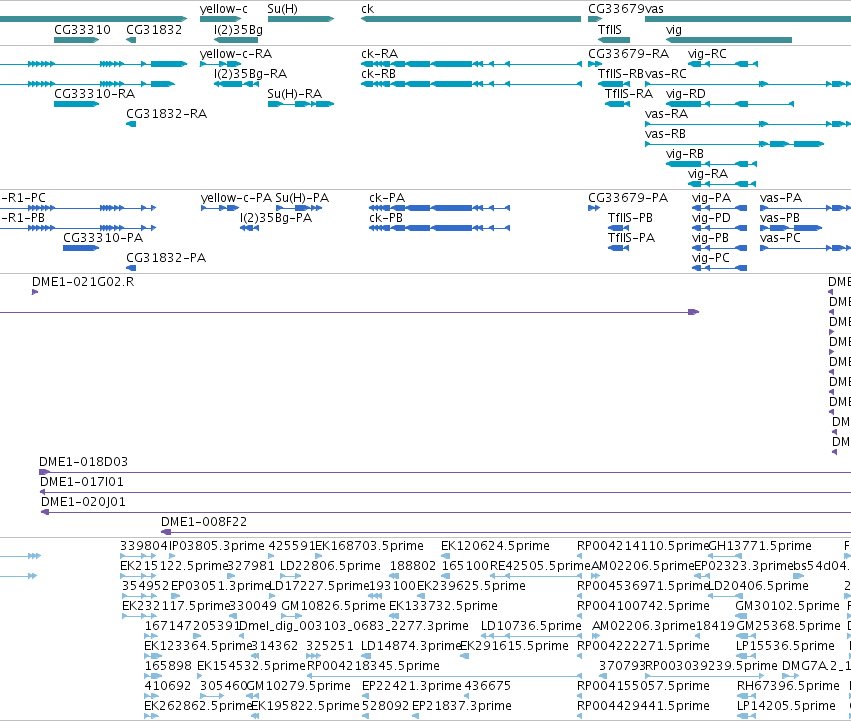Click the vas-PA protein label
851x721 pixels.
[x=781, y=198]
